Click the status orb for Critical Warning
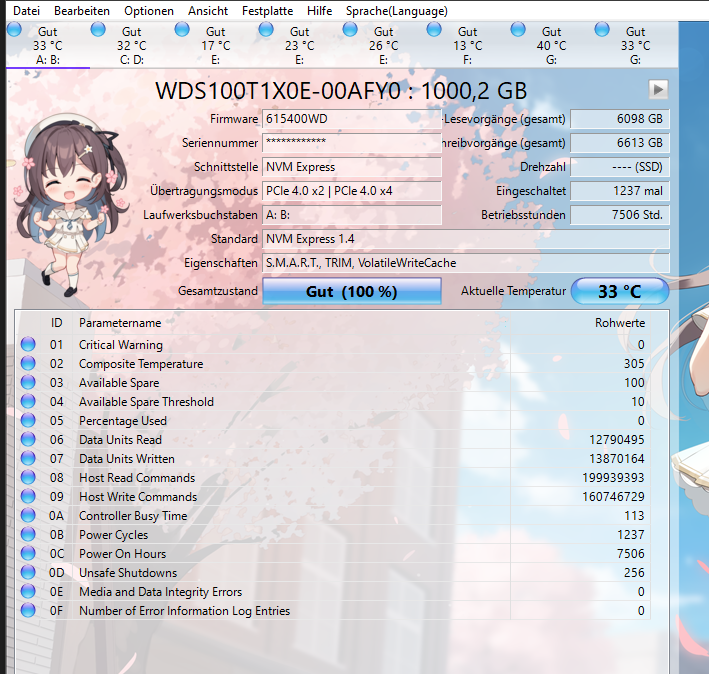 pos(28,344)
